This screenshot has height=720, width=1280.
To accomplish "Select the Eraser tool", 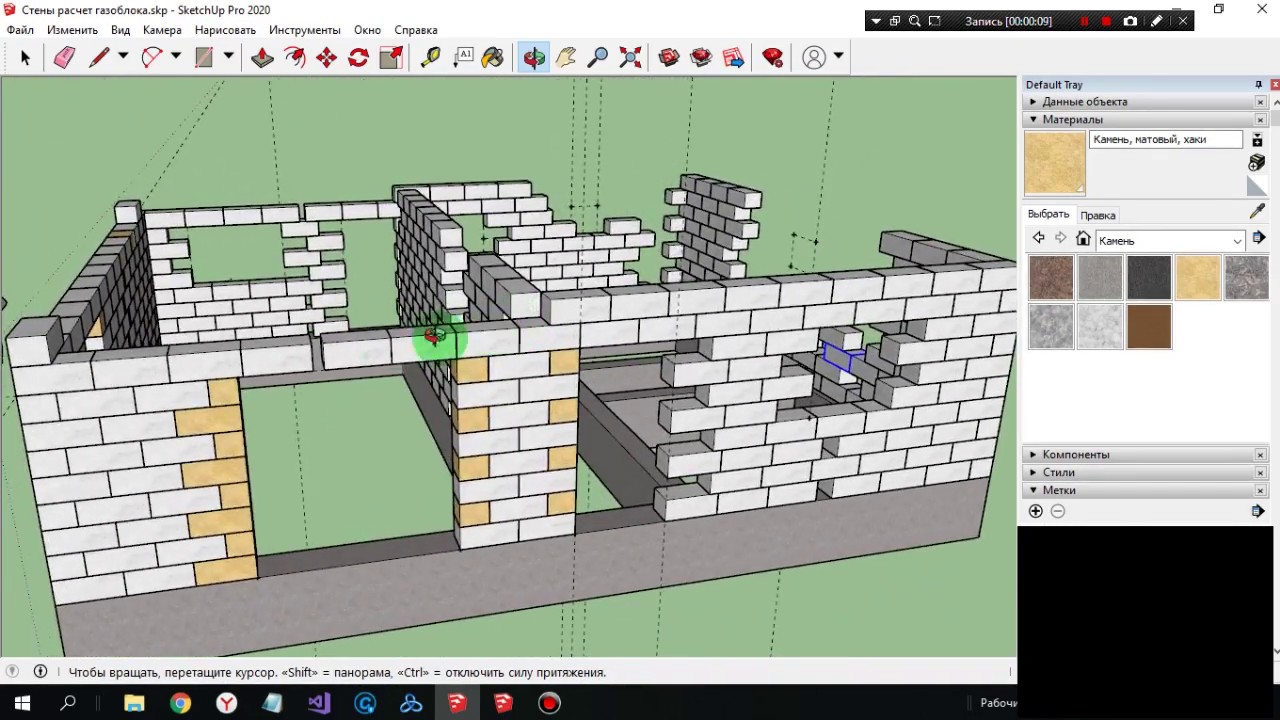I will [x=64, y=58].
